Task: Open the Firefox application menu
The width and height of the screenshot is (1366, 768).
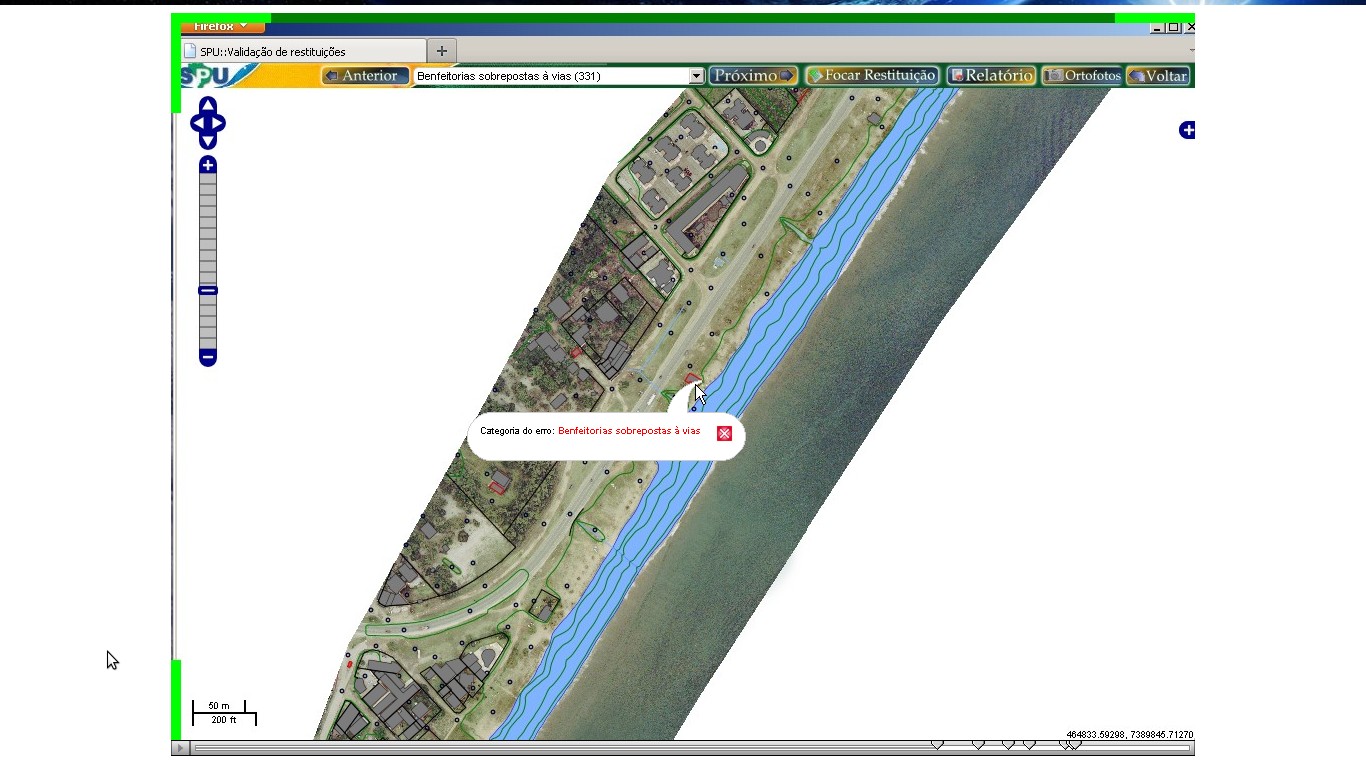Action: (x=222, y=27)
